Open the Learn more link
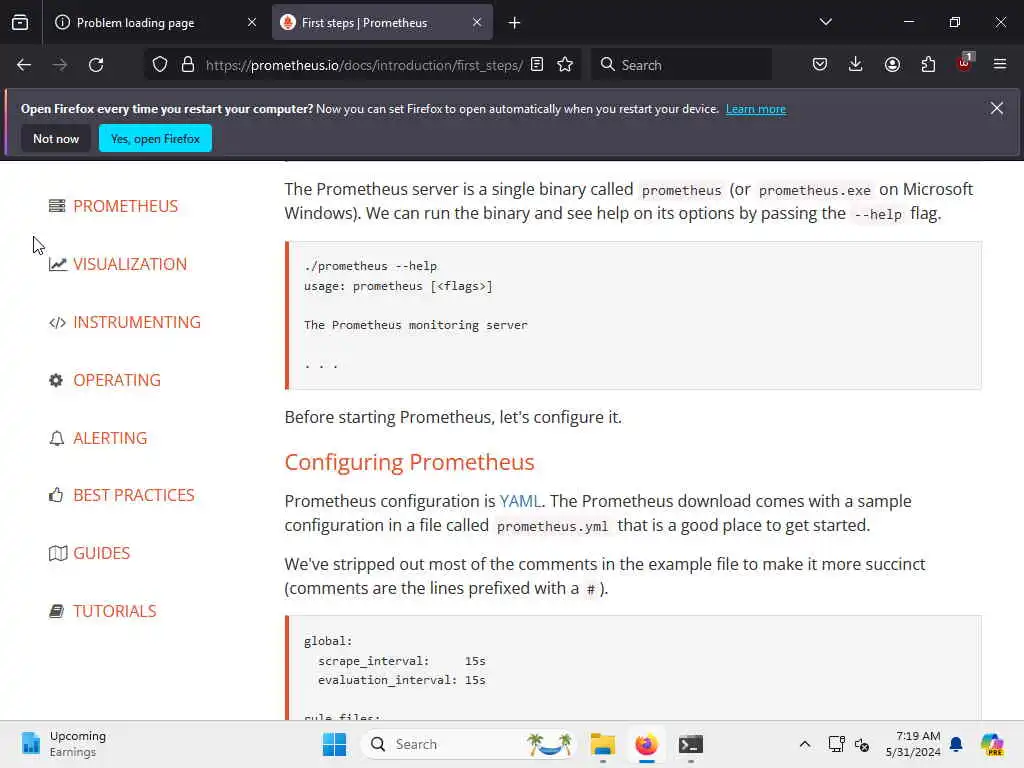The image size is (1024, 768). (756, 109)
